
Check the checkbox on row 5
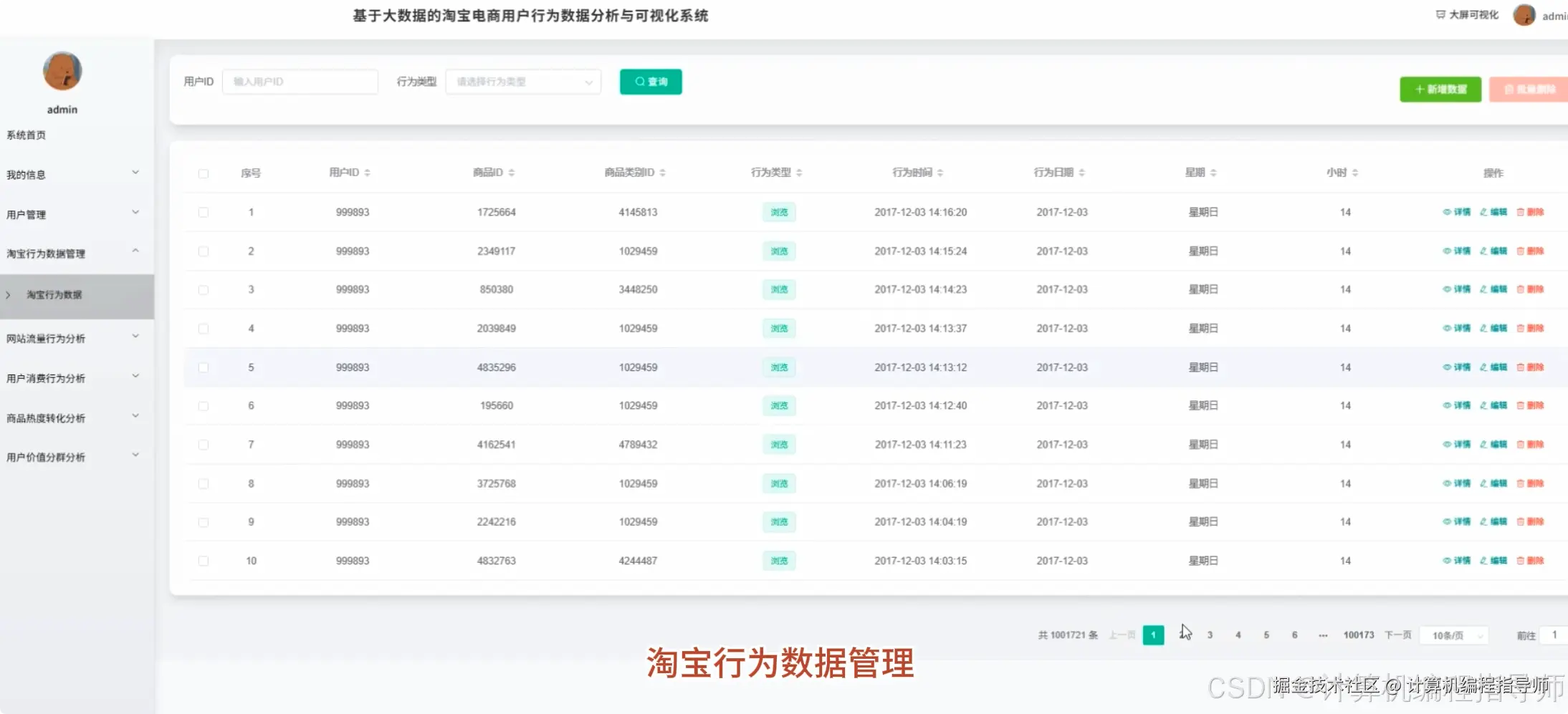coord(204,367)
